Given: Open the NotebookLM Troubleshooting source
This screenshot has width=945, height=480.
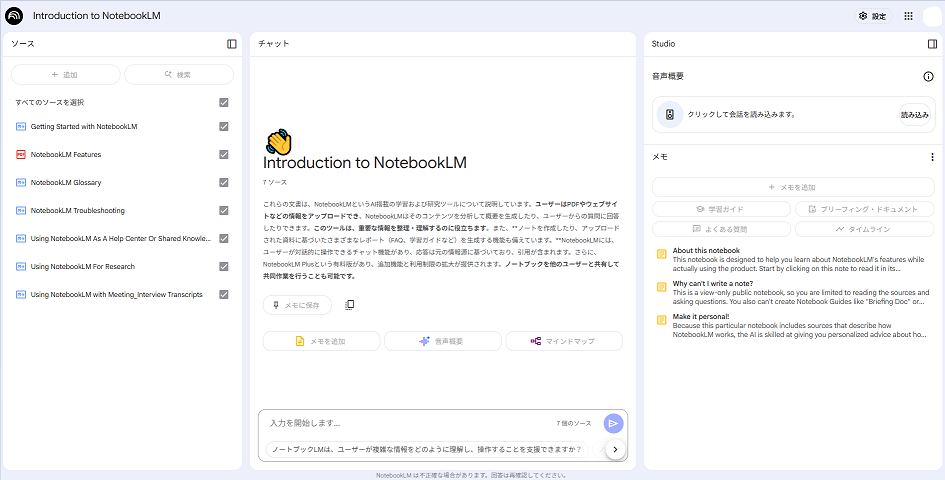Looking at the screenshot, I should point(78,210).
